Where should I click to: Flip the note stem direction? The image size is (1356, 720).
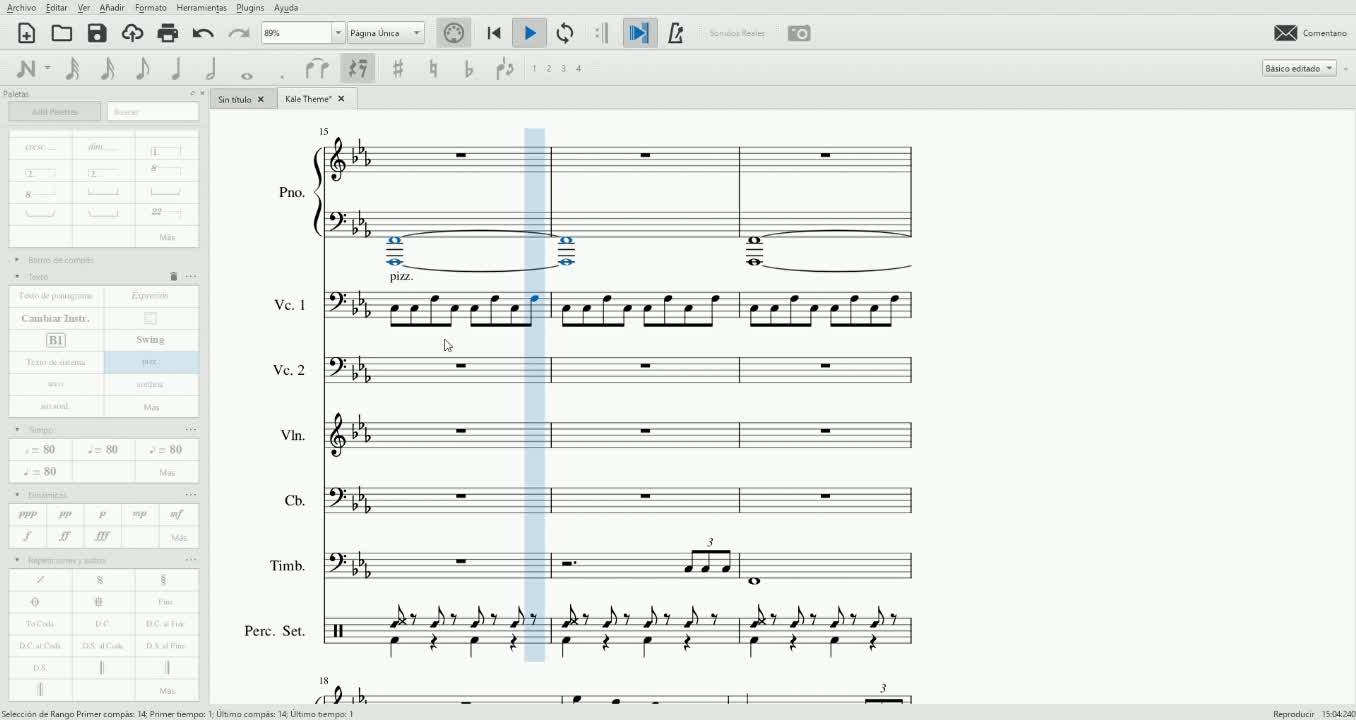[505, 68]
